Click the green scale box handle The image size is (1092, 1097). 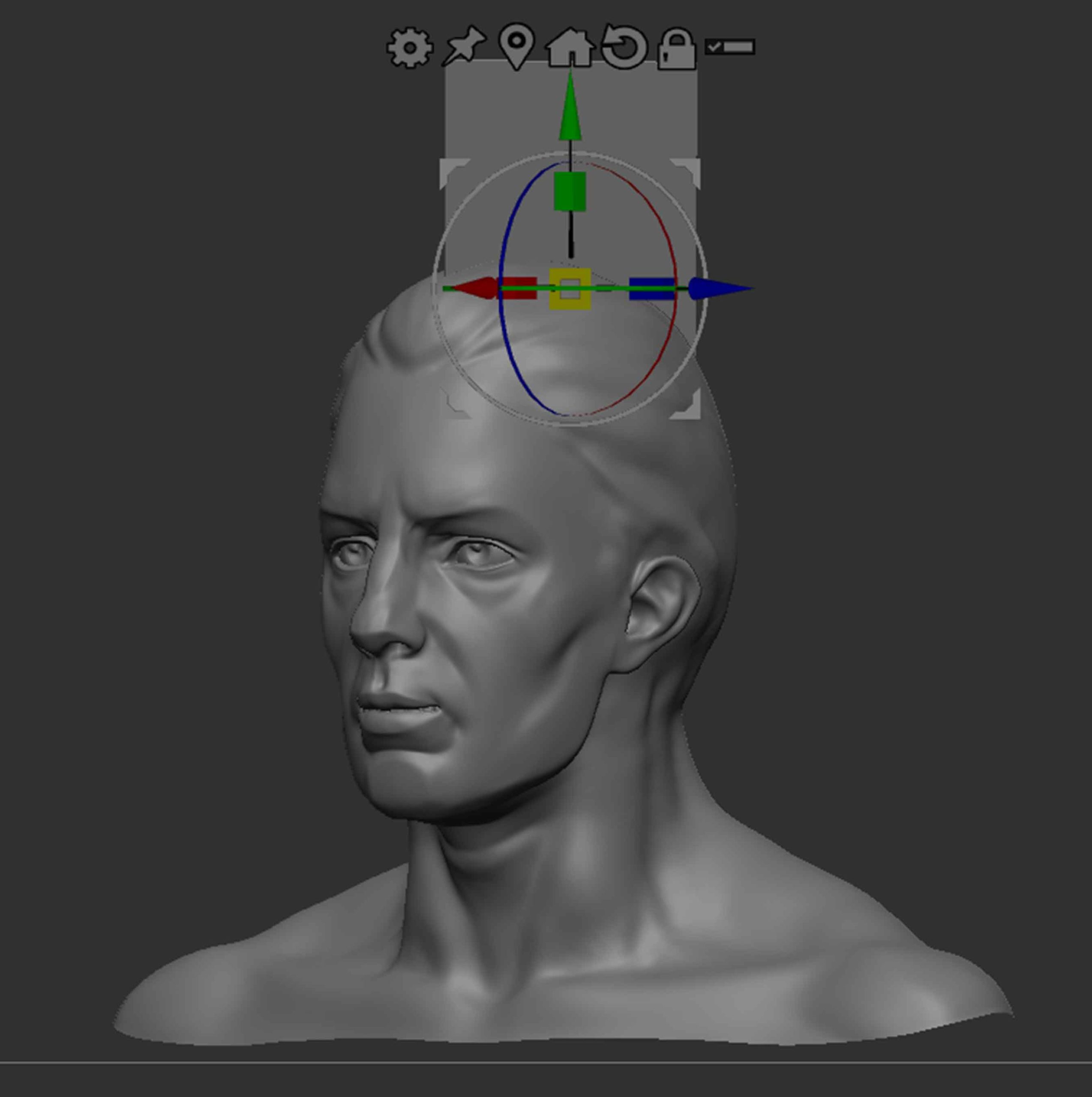570,192
